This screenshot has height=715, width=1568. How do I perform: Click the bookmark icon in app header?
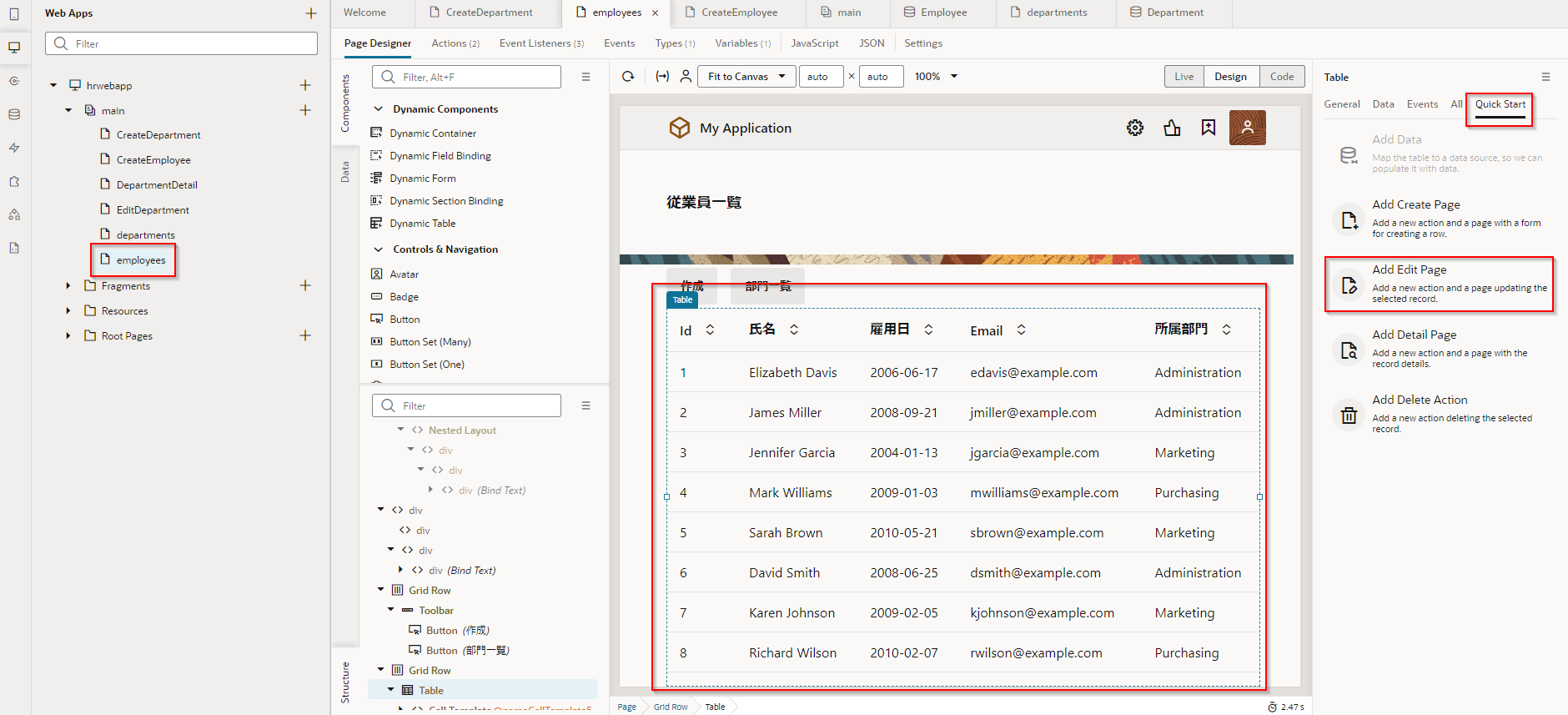tap(1208, 128)
